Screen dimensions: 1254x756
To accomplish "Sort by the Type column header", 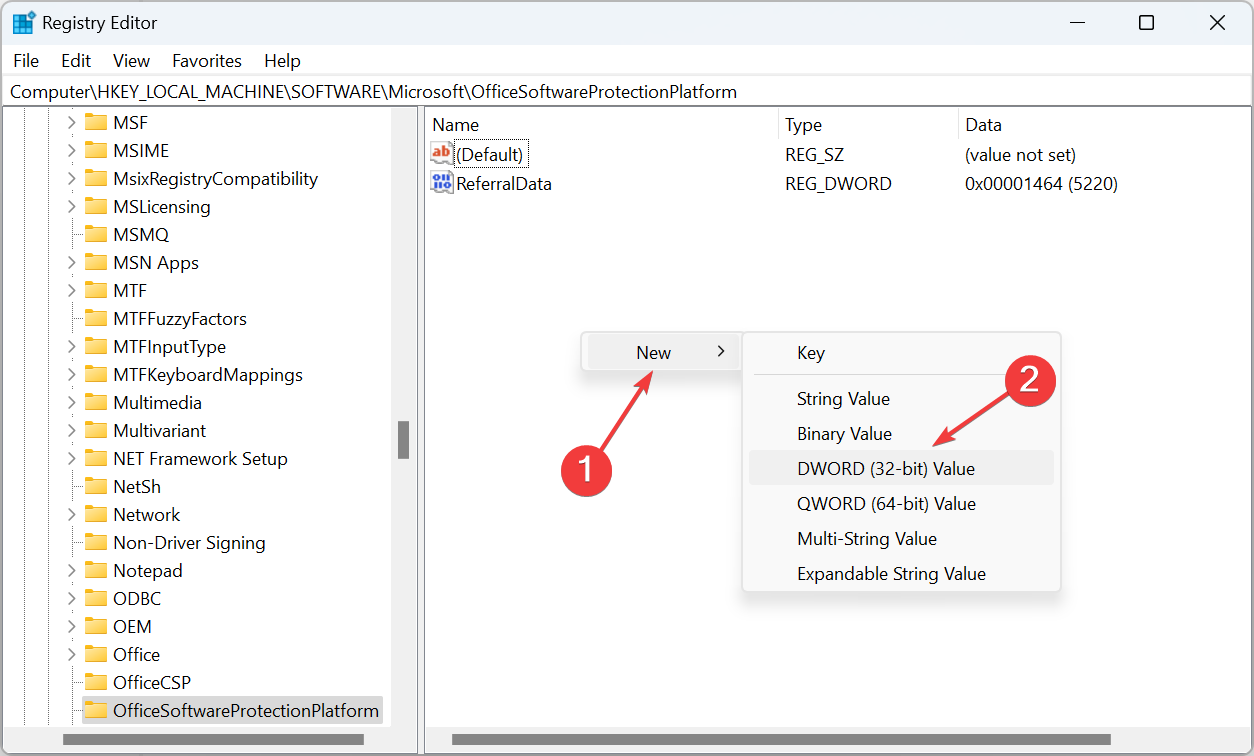I will coord(868,125).
